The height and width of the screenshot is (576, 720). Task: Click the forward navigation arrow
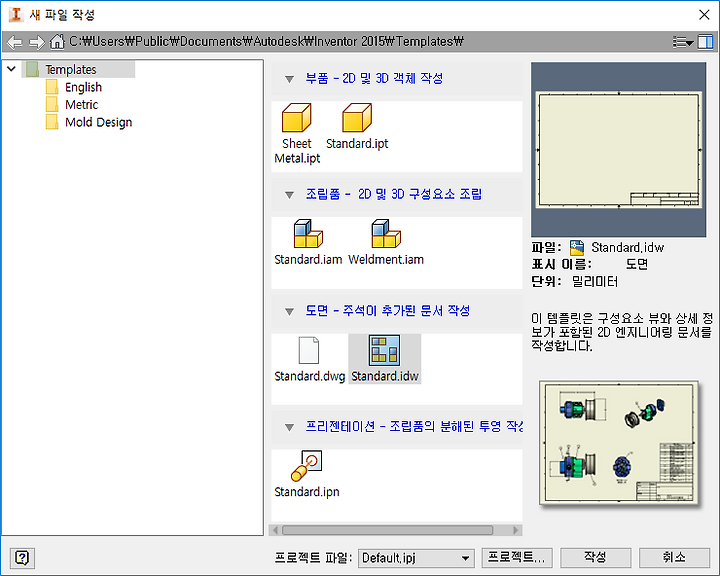point(37,42)
